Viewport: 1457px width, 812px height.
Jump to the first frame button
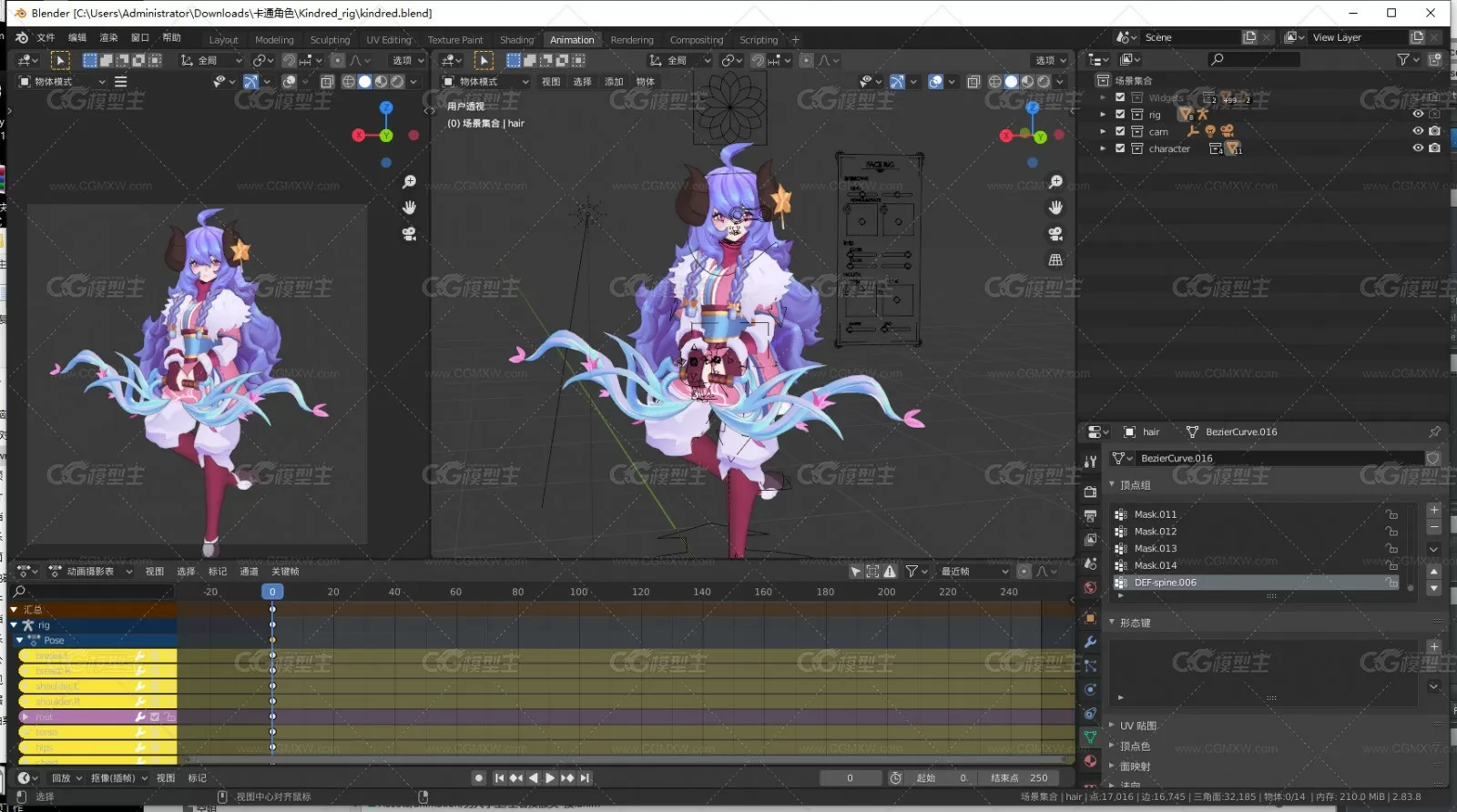pyautogui.click(x=499, y=778)
